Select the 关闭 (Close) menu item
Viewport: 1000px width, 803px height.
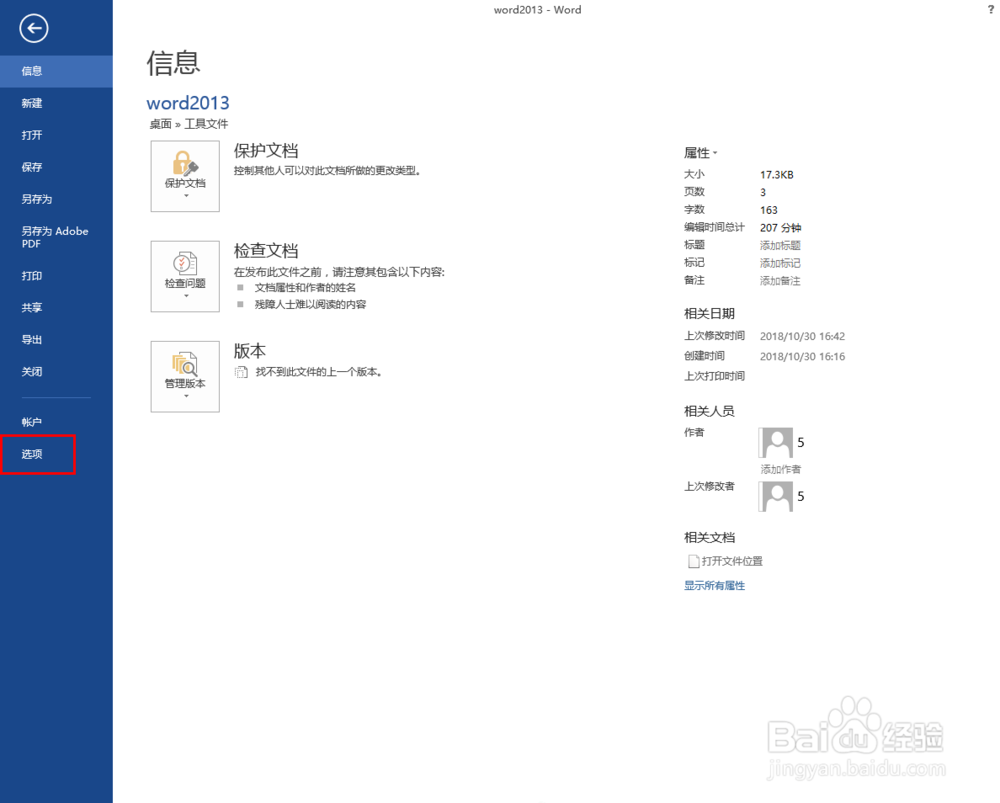(x=56, y=371)
